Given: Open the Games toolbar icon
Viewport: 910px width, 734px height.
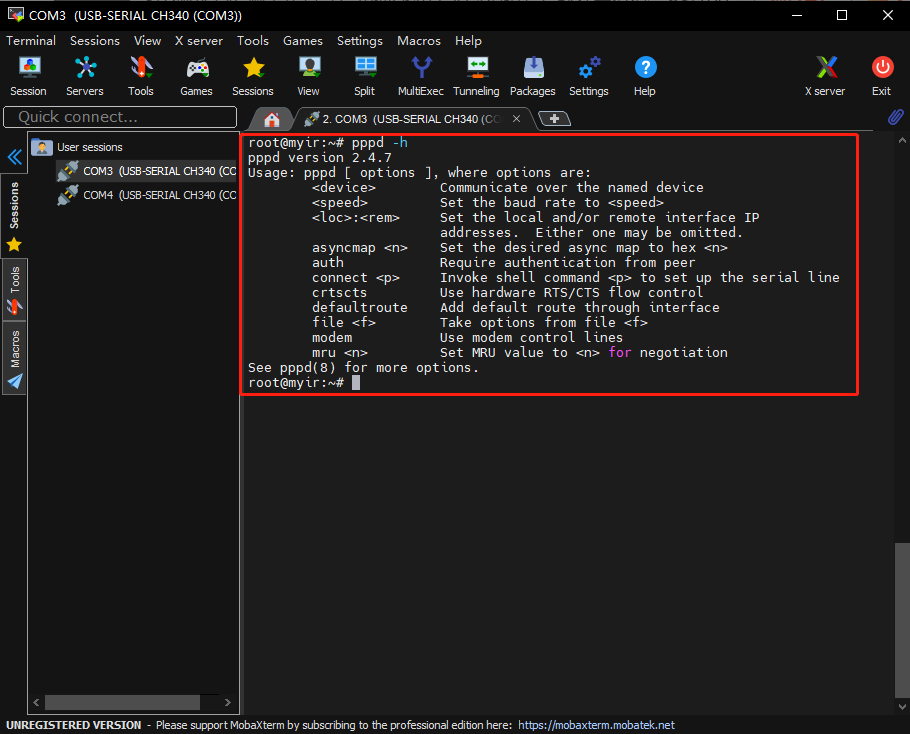Looking at the screenshot, I should pos(197,76).
